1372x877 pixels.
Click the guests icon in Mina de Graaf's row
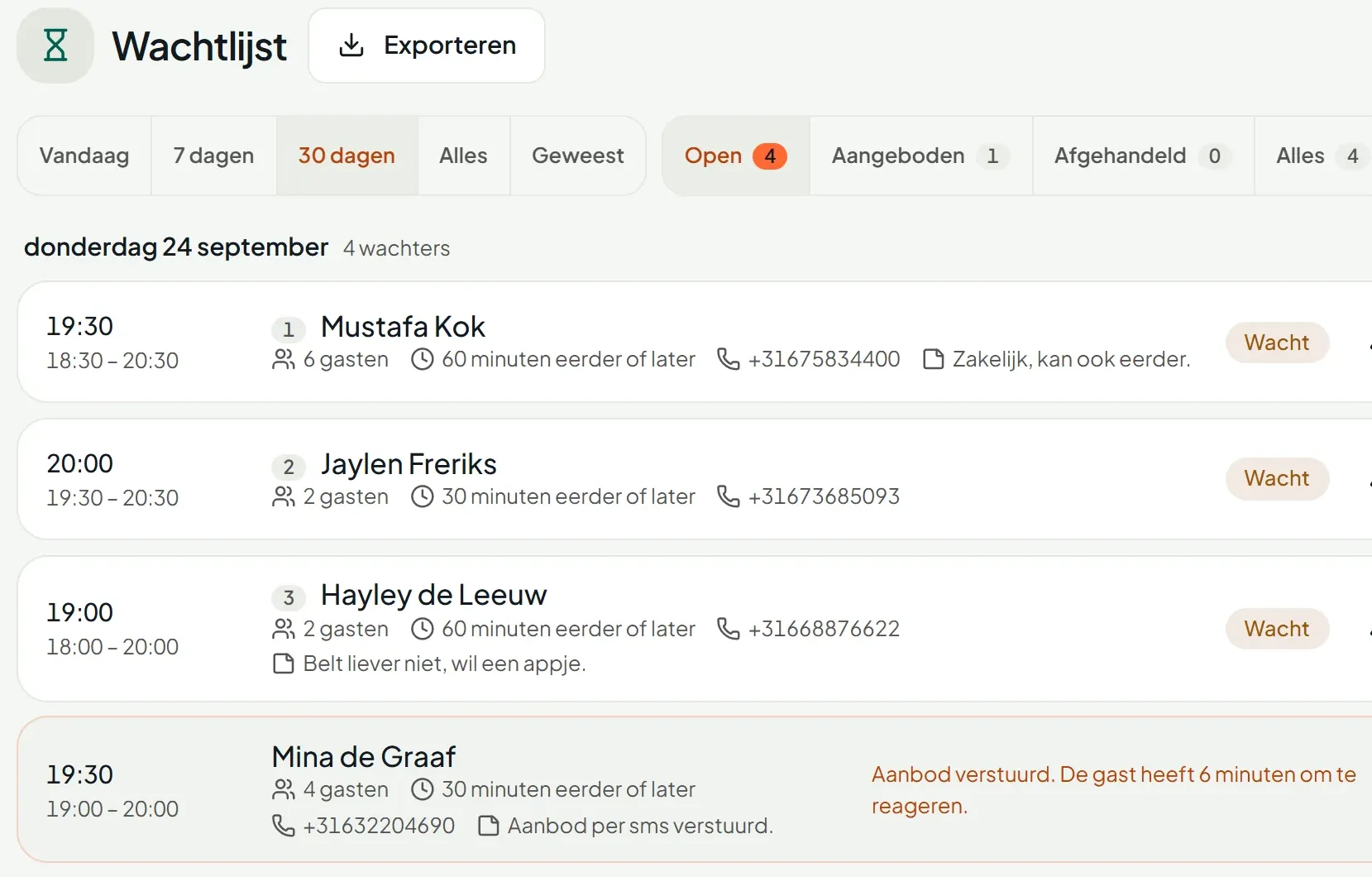pos(284,789)
